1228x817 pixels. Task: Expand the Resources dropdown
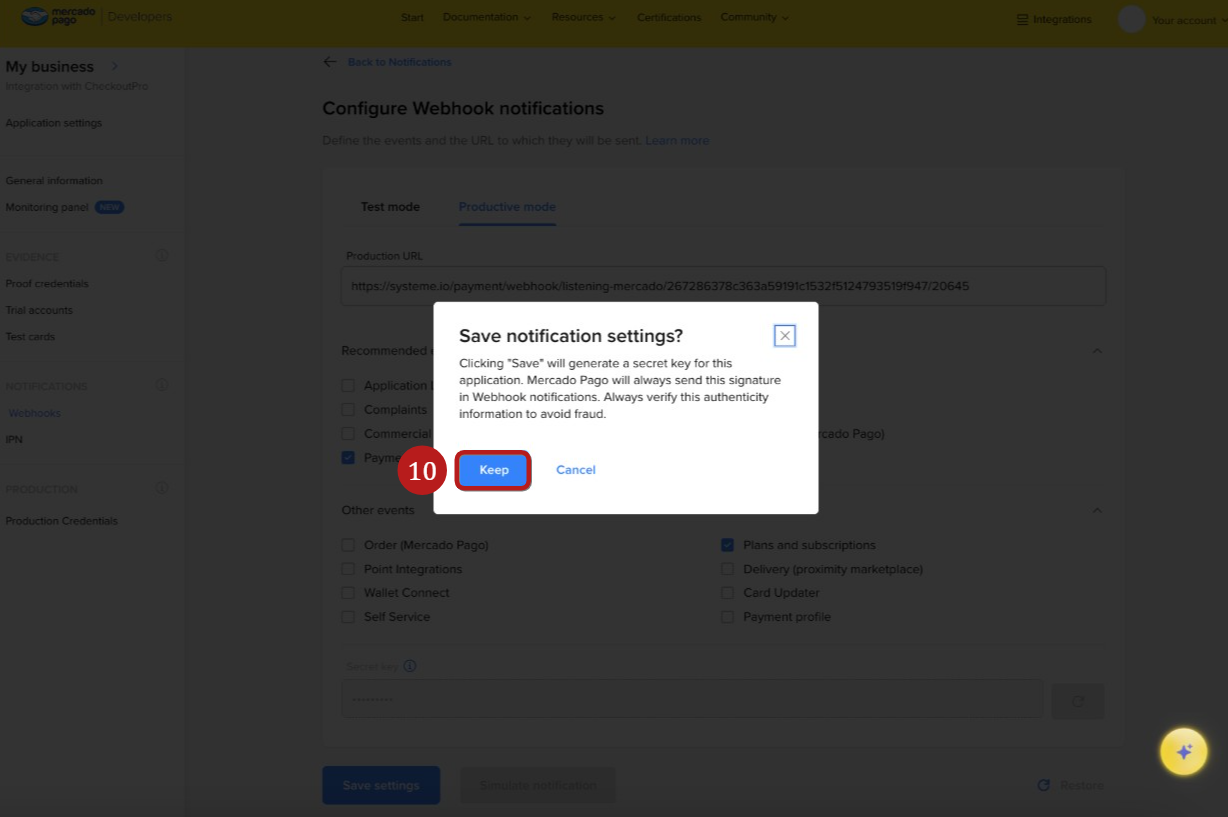[x=583, y=18]
